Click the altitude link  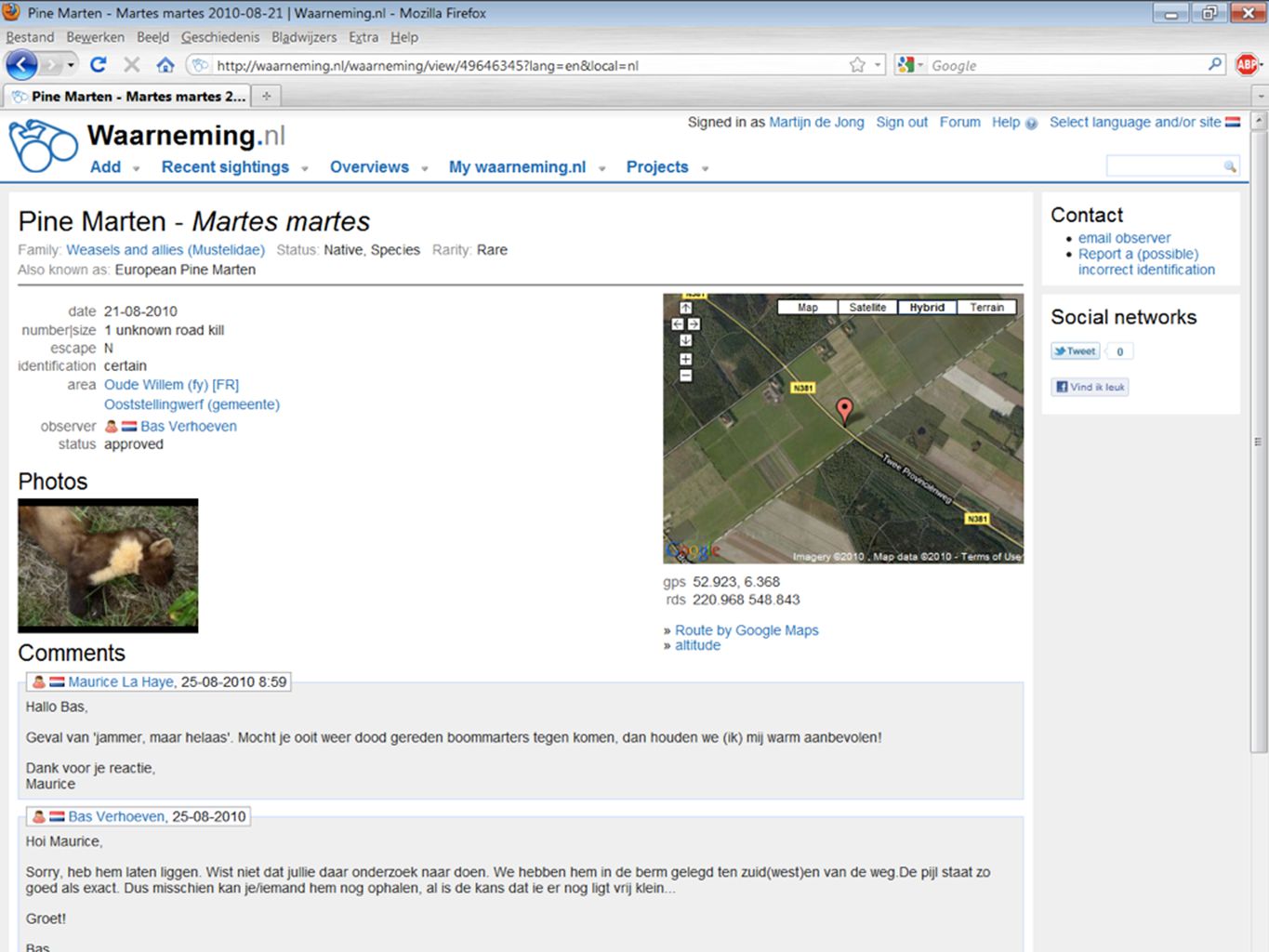click(x=697, y=645)
